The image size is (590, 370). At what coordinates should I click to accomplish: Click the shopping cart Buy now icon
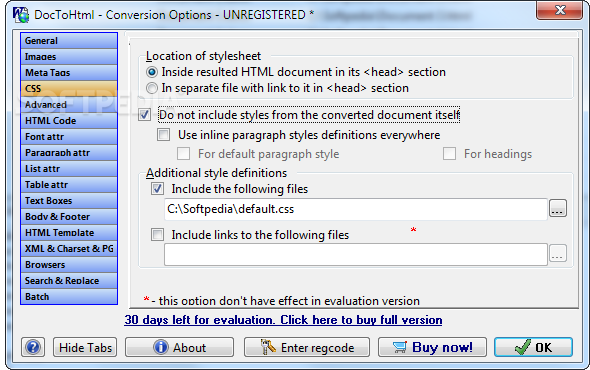click(x=400, y=347)
